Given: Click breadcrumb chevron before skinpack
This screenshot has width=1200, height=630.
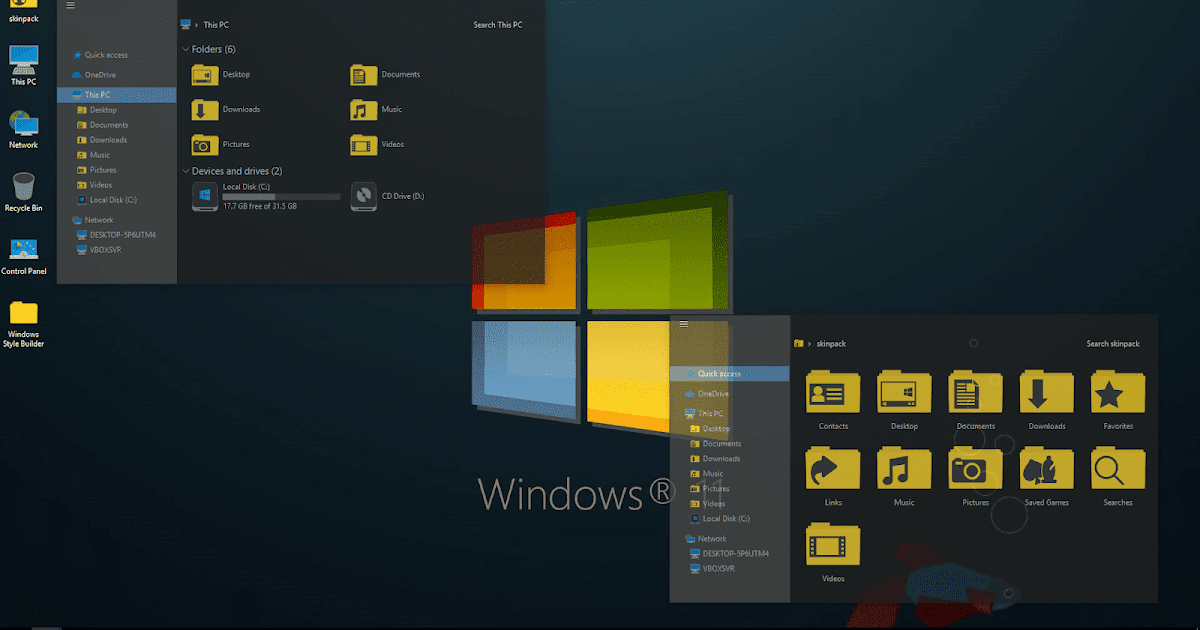Looking at the screenshot, I should click(810, 344).
